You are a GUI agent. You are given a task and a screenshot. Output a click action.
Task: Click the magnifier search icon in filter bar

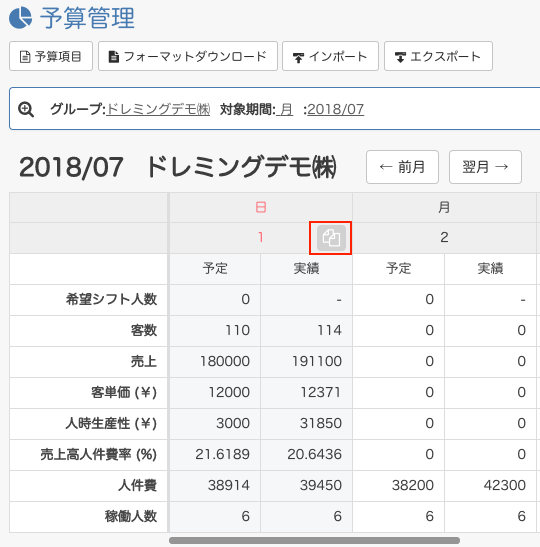[26, 109]
